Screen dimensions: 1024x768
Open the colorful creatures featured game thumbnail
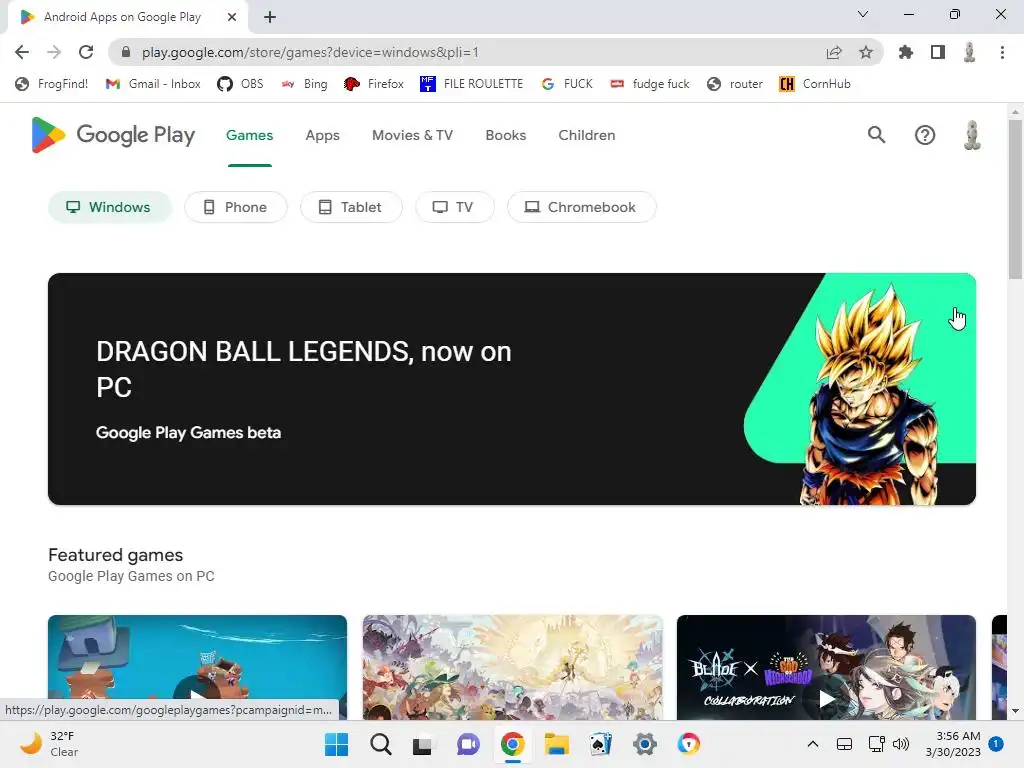(x=513, y=667)
